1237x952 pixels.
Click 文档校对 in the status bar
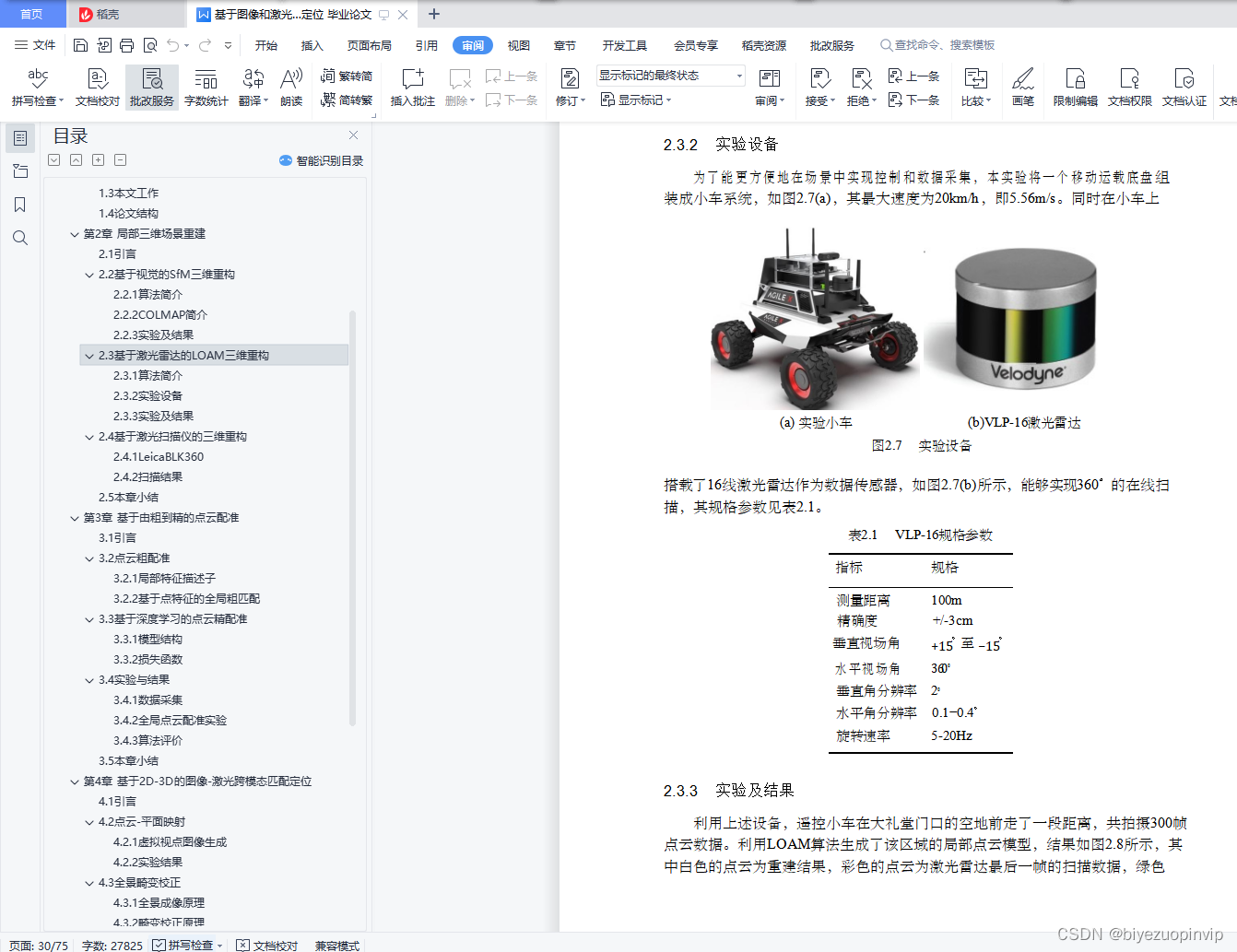click(267, 945)
